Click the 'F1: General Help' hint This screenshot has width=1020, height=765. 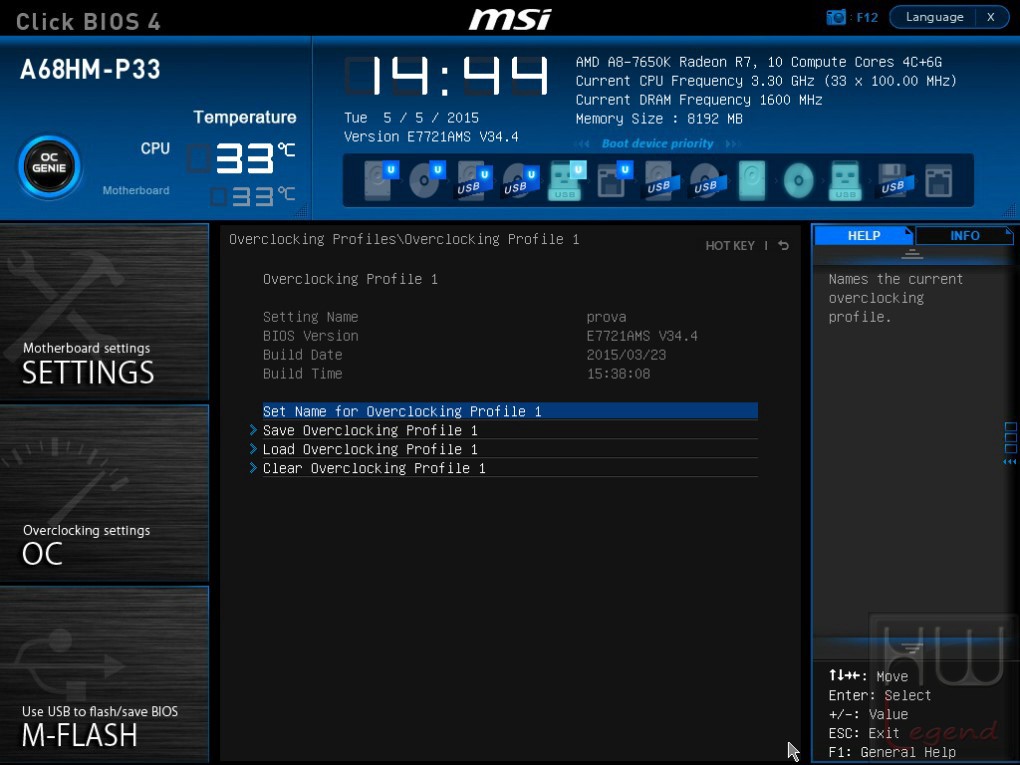pos(892,752)
